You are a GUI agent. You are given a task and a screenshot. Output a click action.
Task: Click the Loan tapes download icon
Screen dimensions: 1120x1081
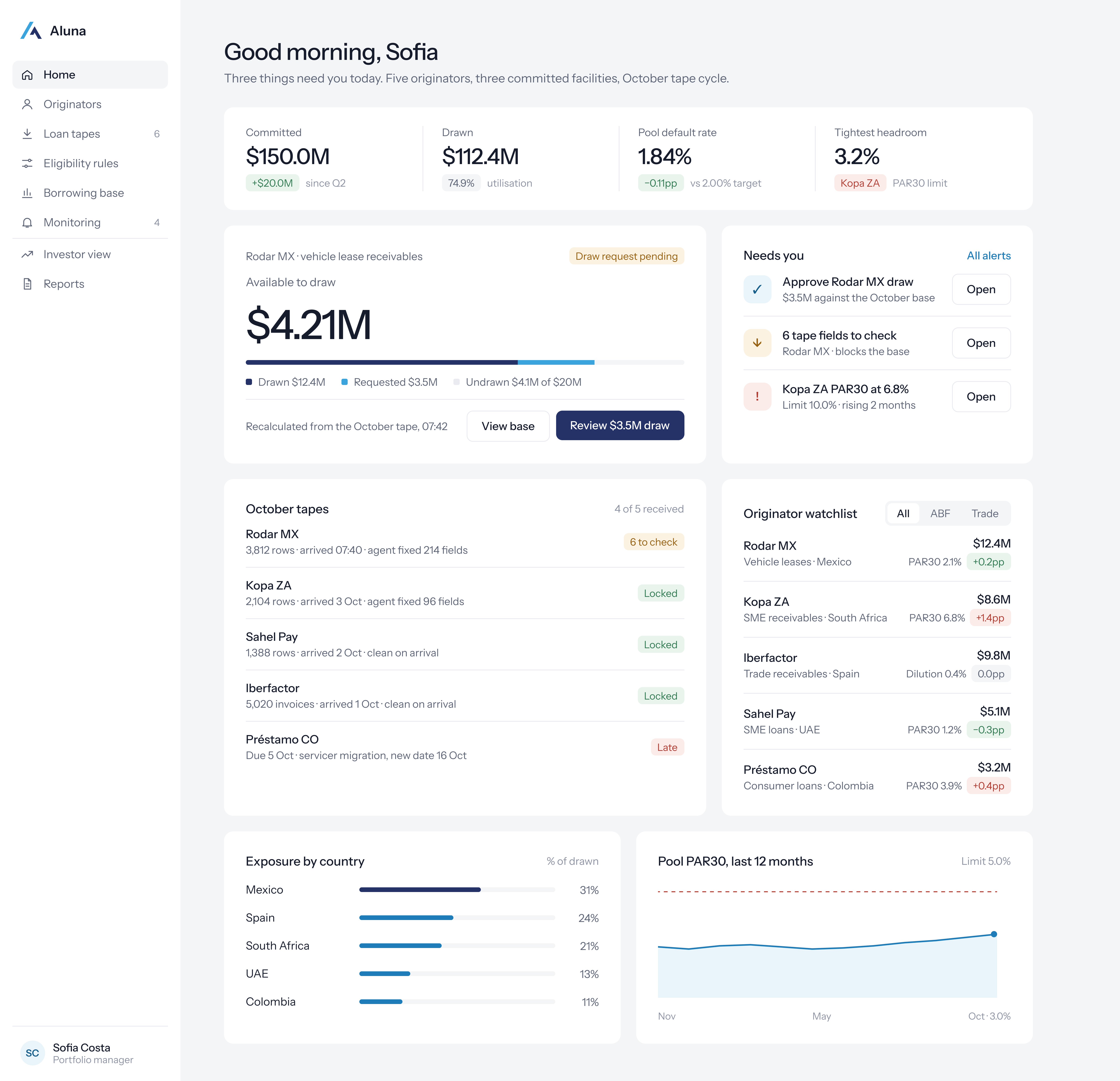[x=27, y=134]
